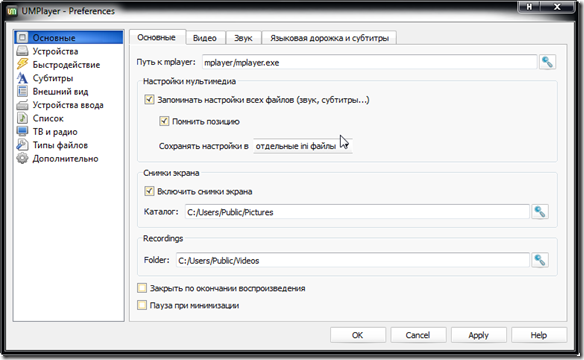Select Основные in the sidebar list
The image size is (584, 360).
pyautogui.click(x=69, y=38)
